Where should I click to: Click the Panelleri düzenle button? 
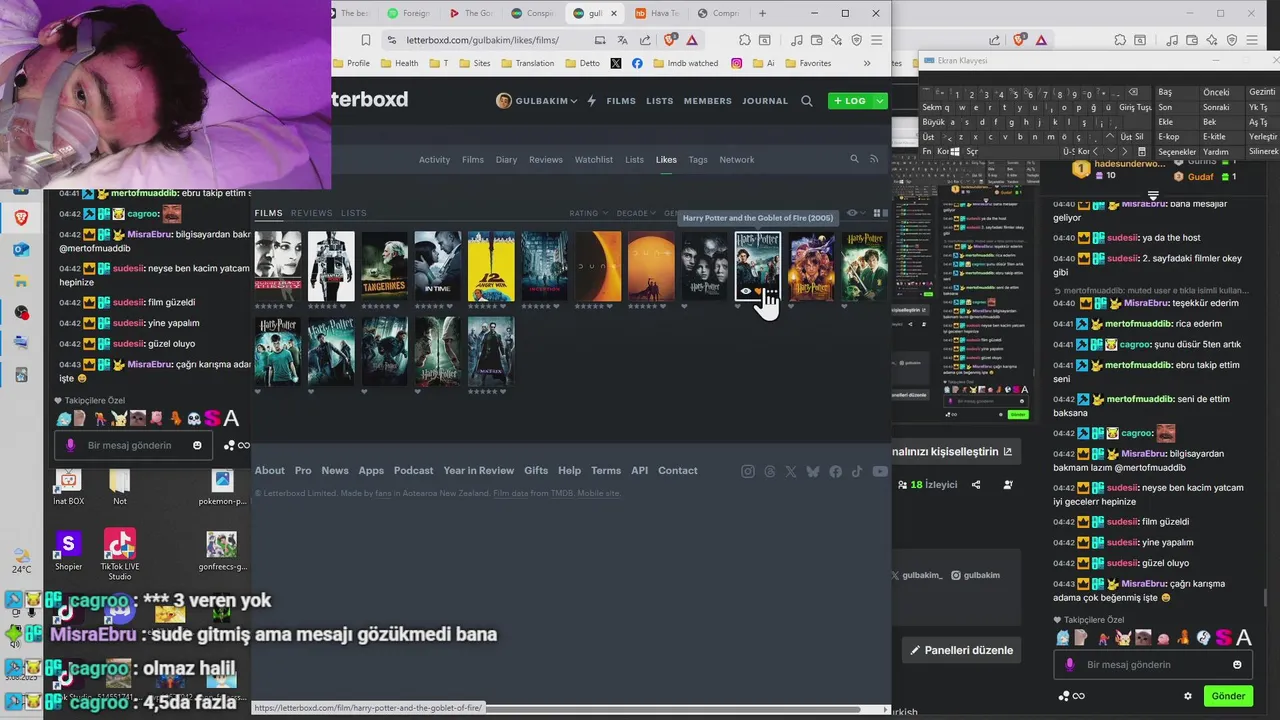[962, 650]
